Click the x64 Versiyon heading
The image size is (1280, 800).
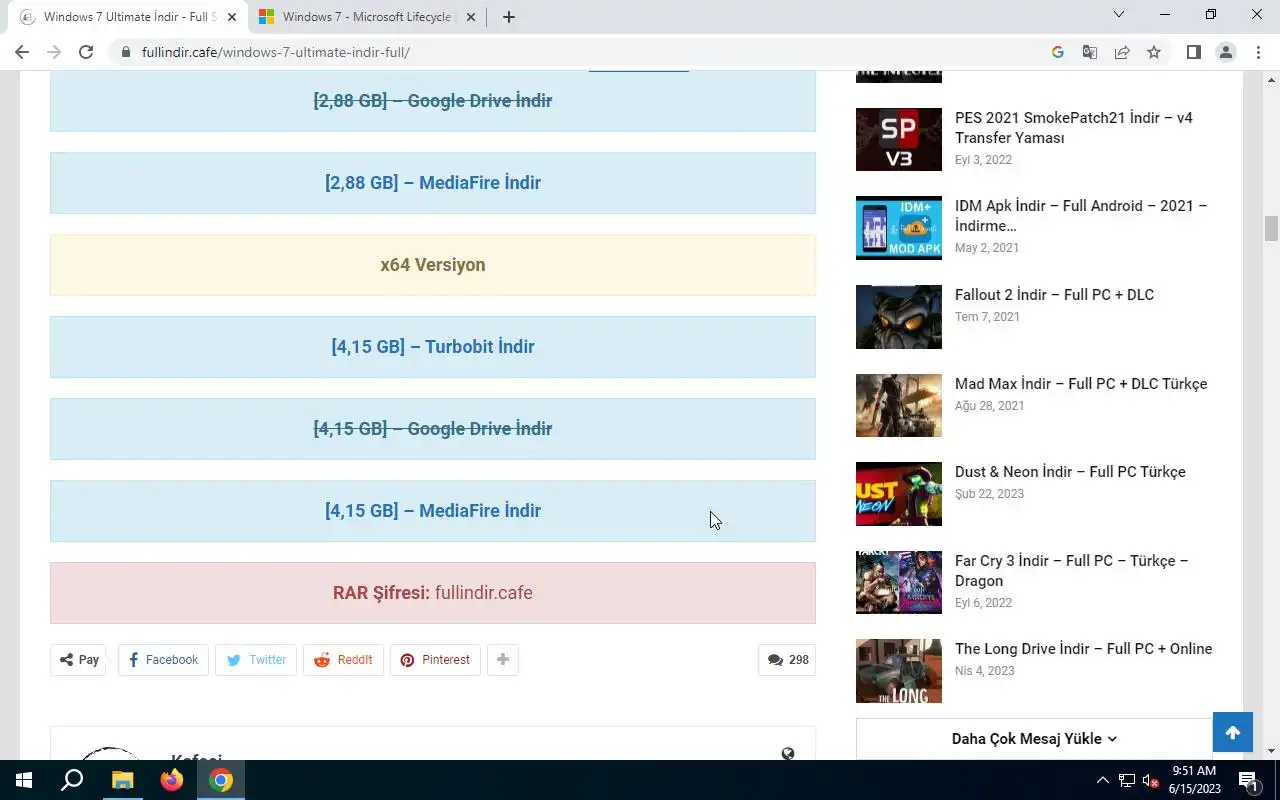[x=433, y=265]
